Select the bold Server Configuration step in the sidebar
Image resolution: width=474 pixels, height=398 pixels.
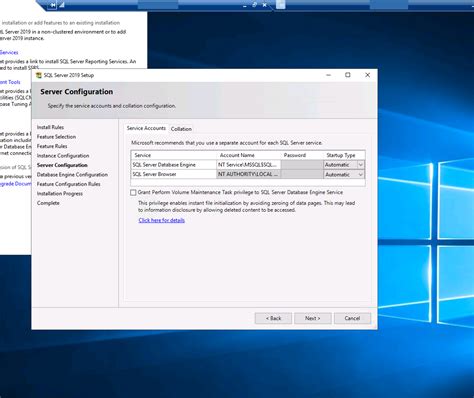(x=62, y=165)
